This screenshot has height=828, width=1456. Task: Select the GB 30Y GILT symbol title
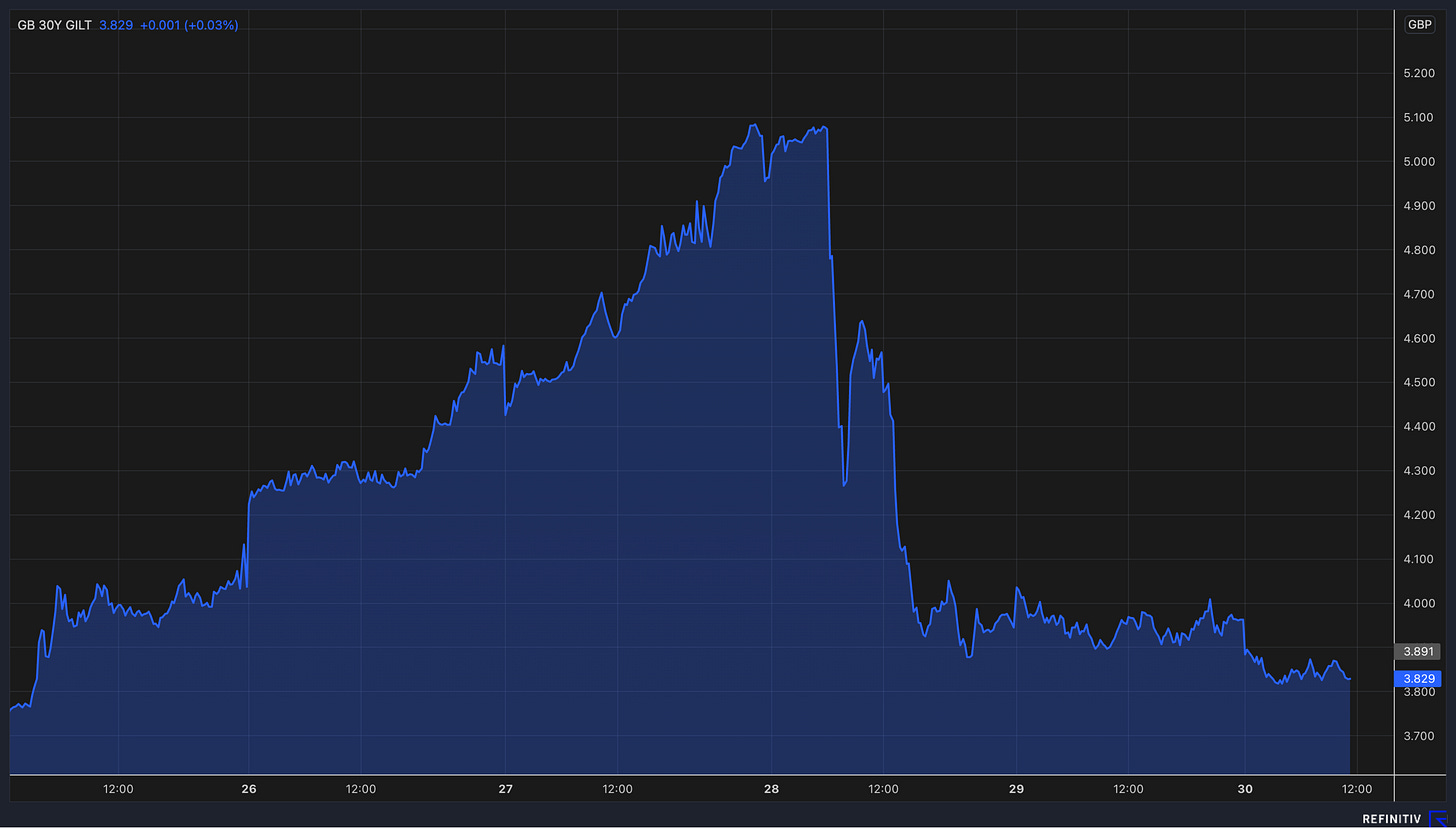(x=55, y=25)
